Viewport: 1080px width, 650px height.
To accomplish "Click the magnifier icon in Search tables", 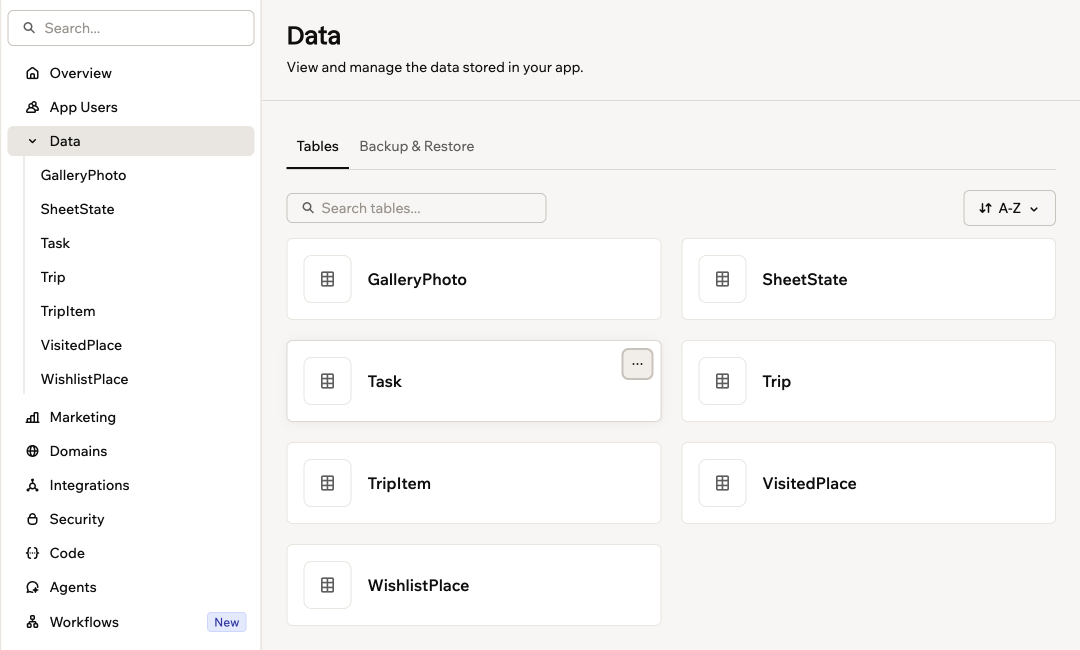I will coord(308,207).
